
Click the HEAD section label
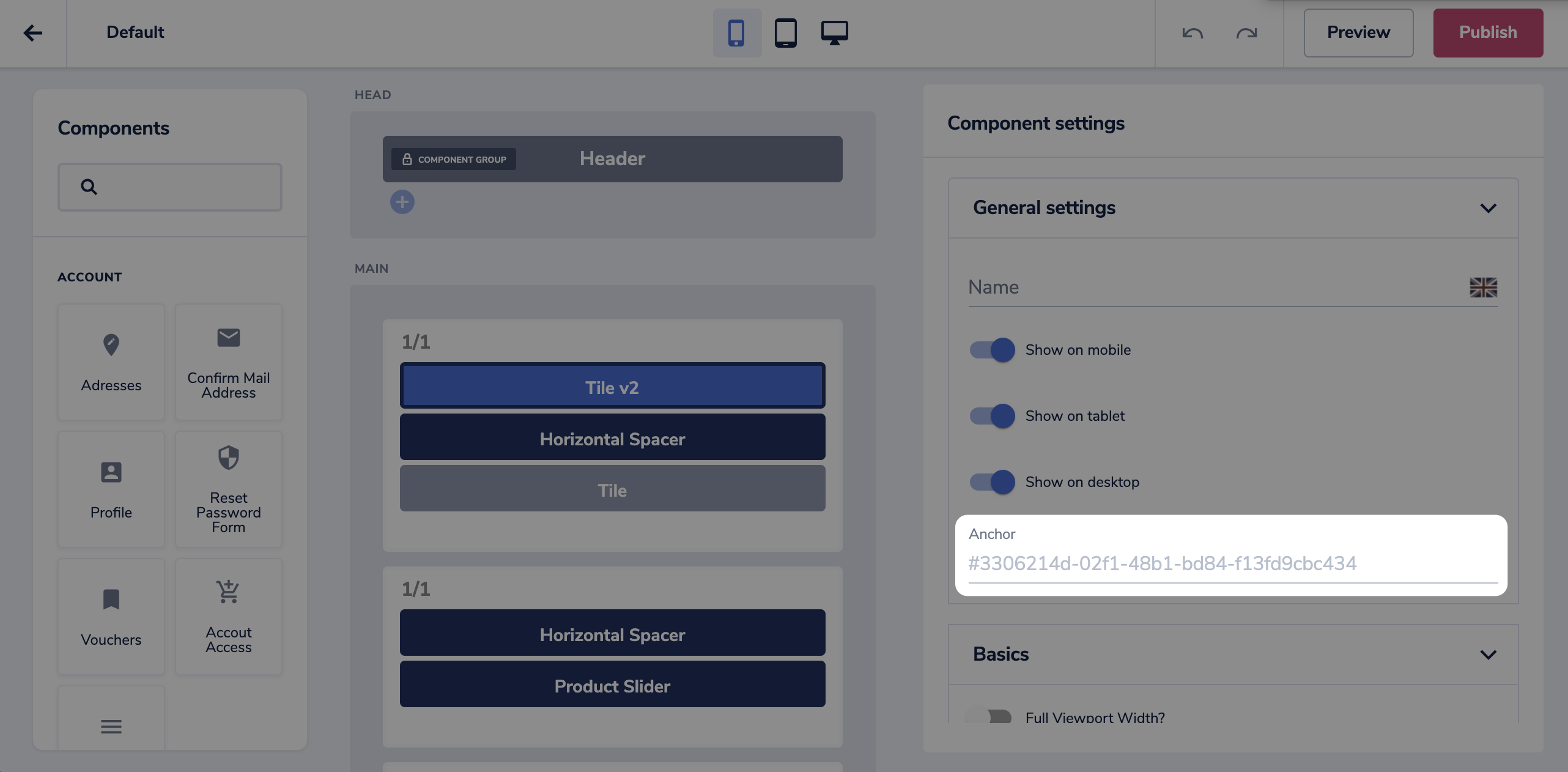point(372,95)
